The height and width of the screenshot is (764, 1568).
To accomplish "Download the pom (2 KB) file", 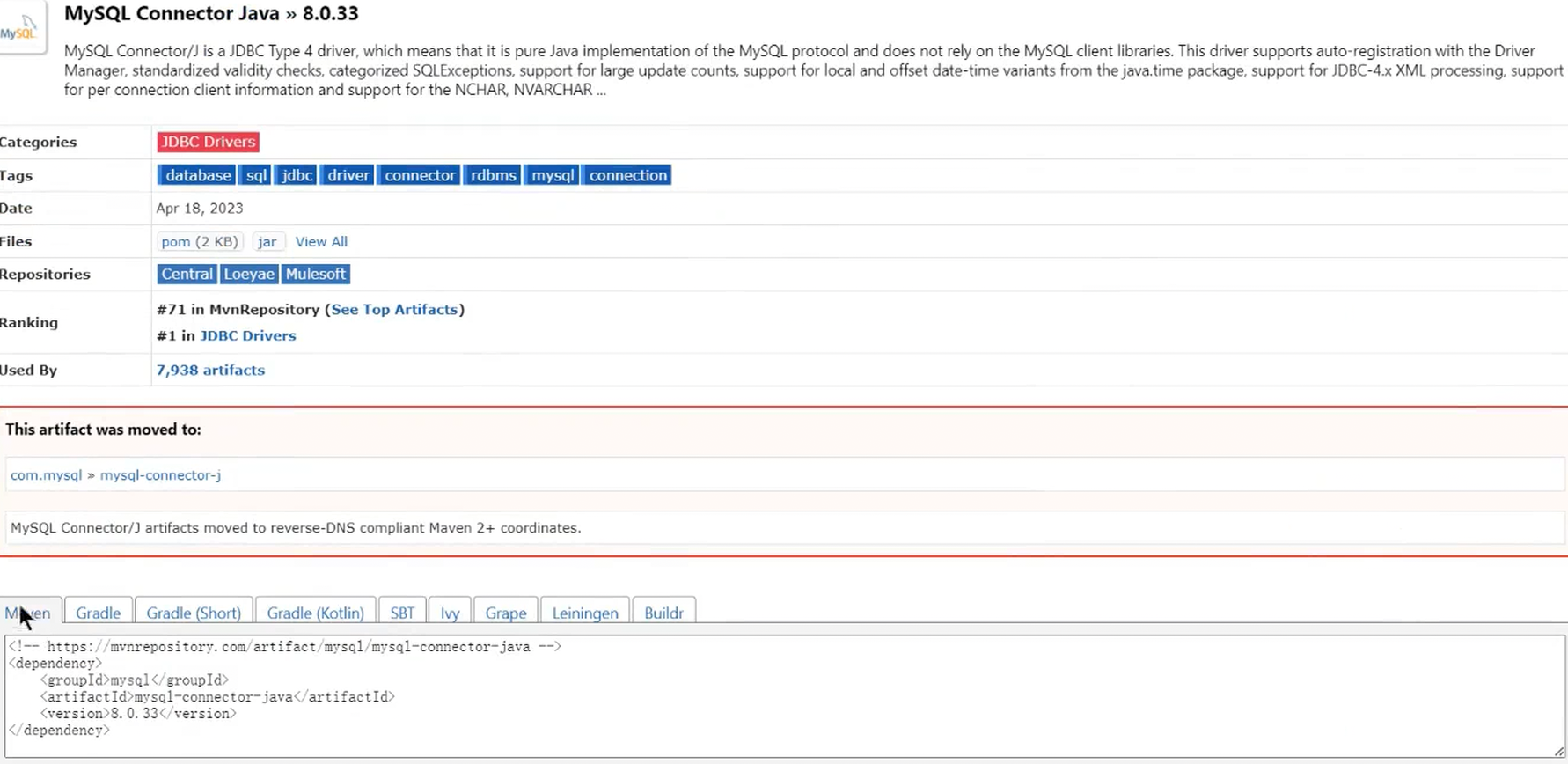I will [x=200, y=241].
